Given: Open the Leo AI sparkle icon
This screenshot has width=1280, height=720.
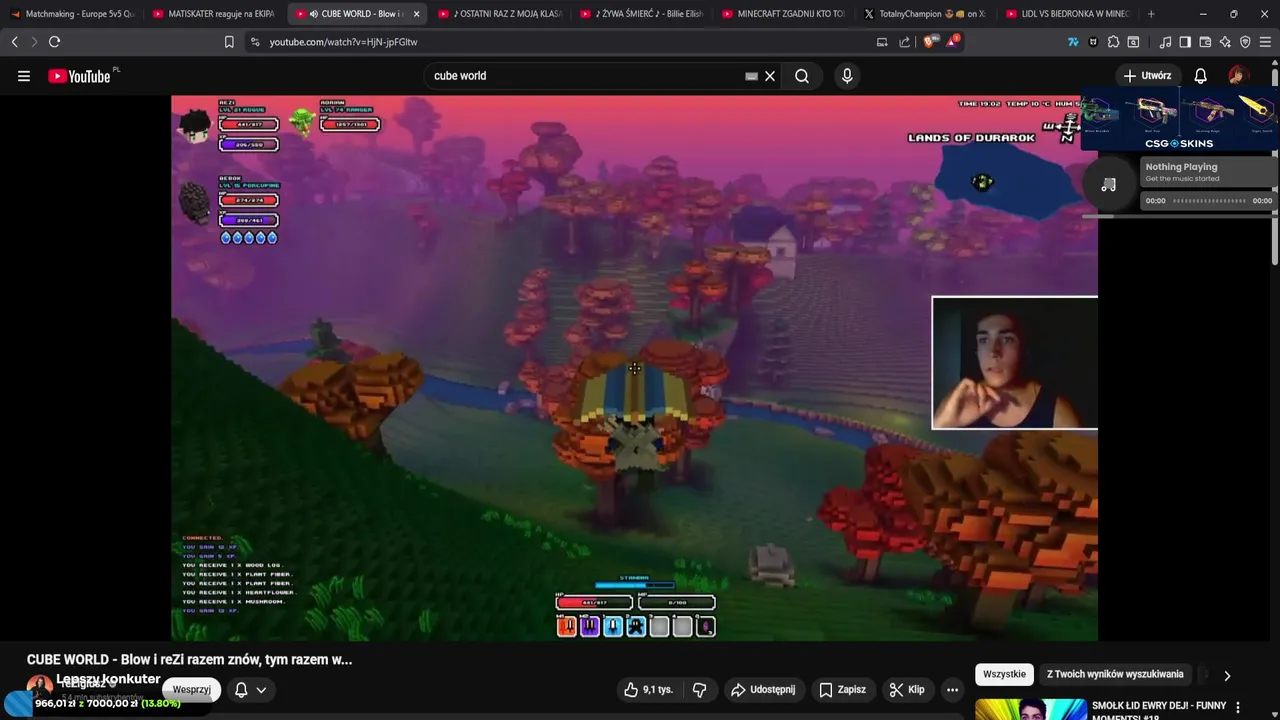Looking at the screenshot, I should [1225, 42].
